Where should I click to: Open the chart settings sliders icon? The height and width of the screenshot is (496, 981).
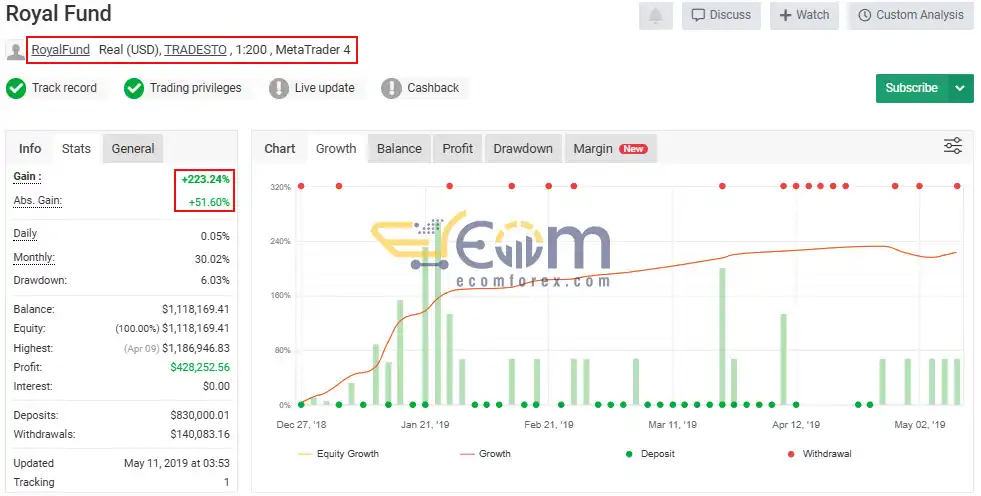click(x=953, y=146)
